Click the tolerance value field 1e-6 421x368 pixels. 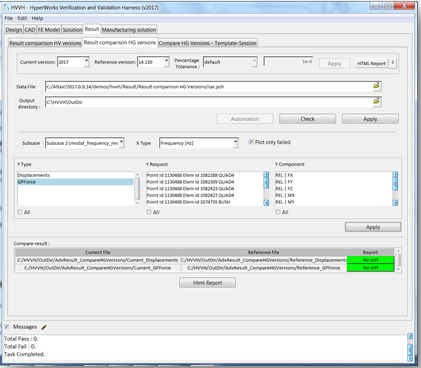[x=288, y=61]
